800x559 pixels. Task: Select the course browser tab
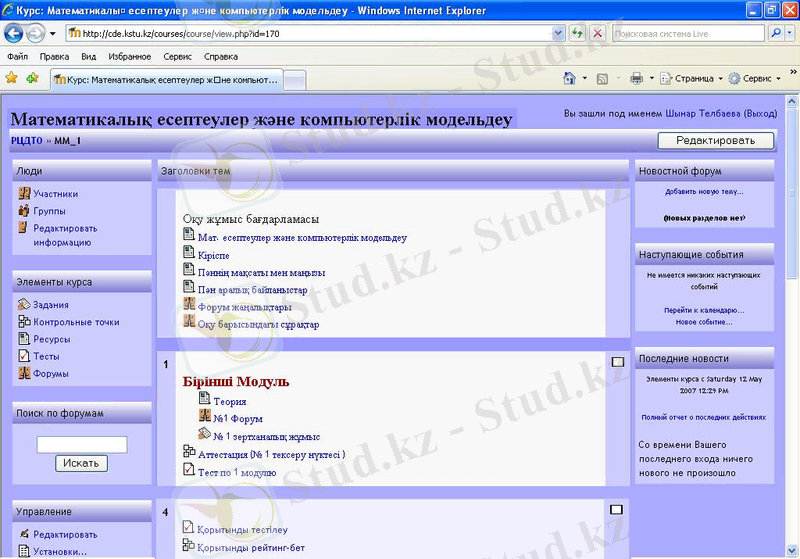point(166,80)
